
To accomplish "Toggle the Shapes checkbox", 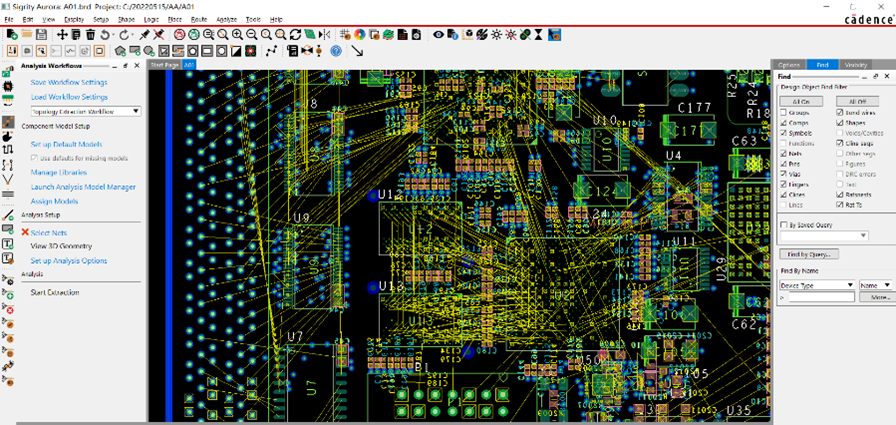I will pyautogui.click(x=839, y=123).
